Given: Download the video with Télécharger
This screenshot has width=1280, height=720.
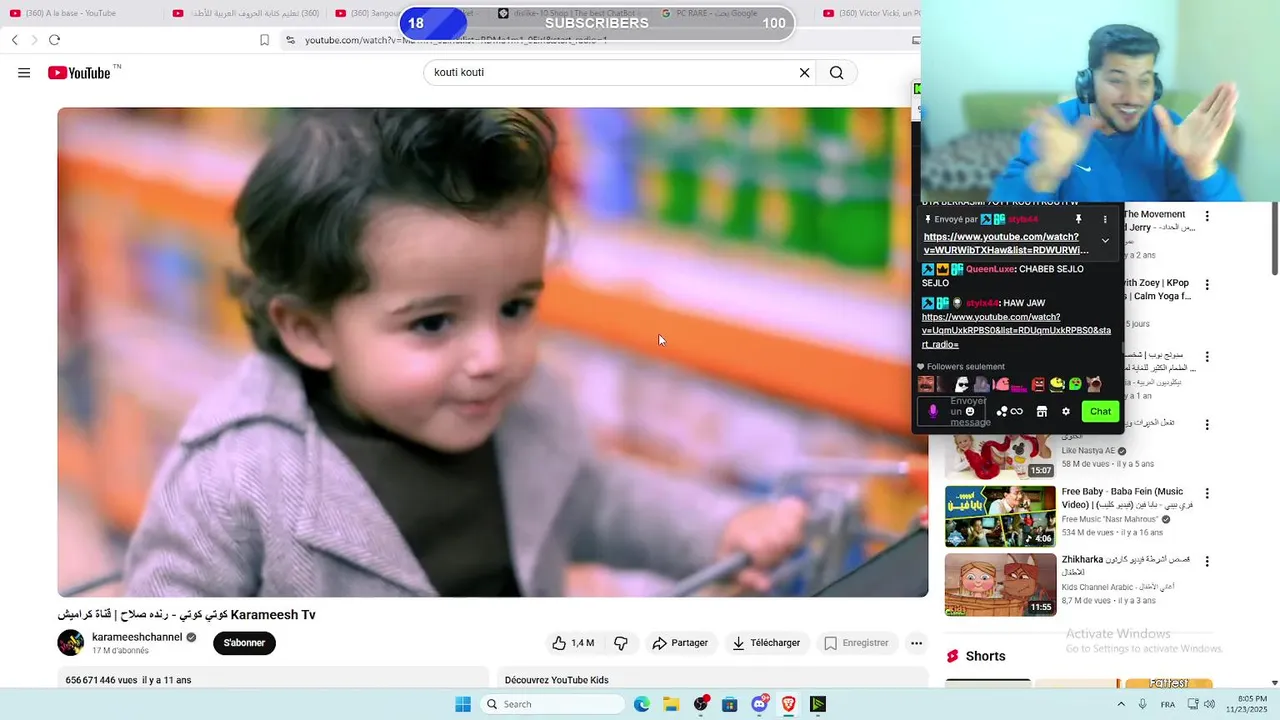Looking at the screenshot, I should coord(766,643).
